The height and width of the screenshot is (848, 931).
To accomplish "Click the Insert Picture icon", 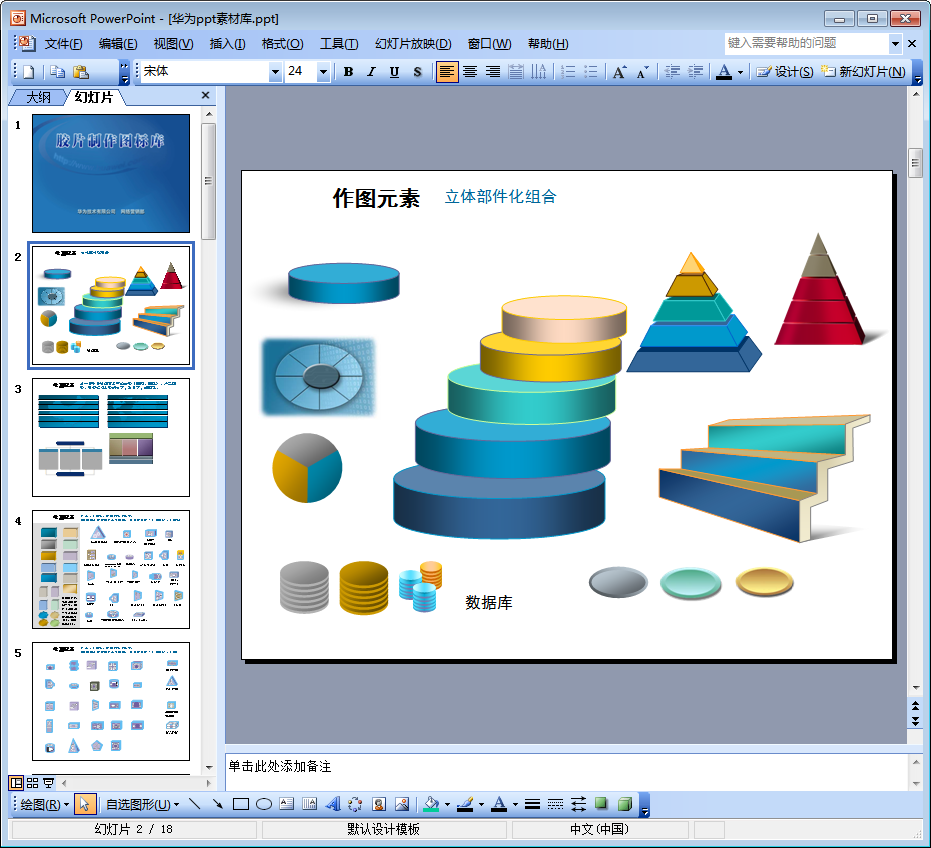I will pyautogui.click(x=402, y=804).
